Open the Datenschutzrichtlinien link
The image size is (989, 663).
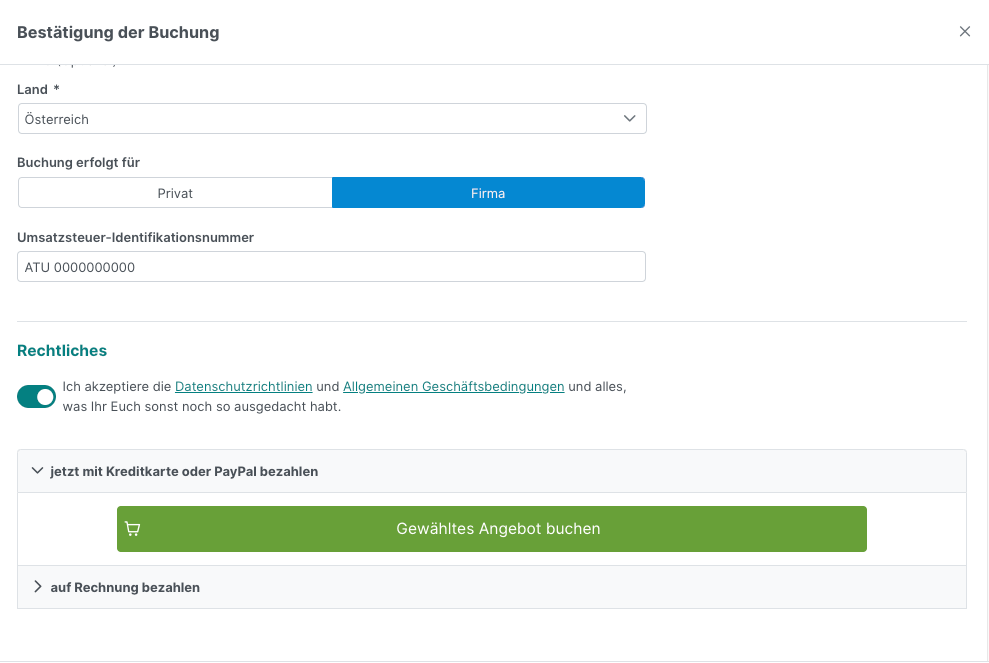click(x=243, y=386)
